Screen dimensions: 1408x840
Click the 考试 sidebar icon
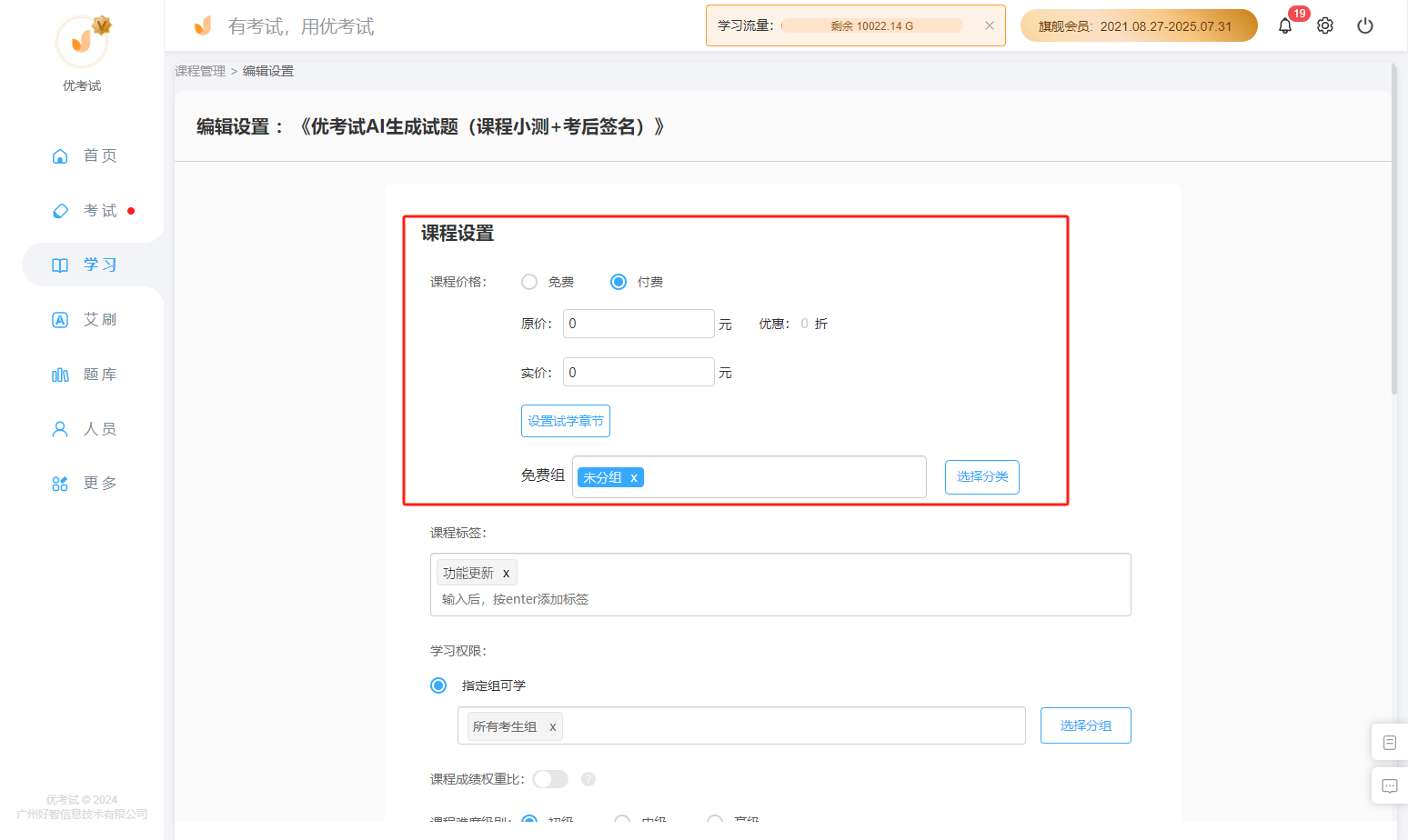pos(60,211)
